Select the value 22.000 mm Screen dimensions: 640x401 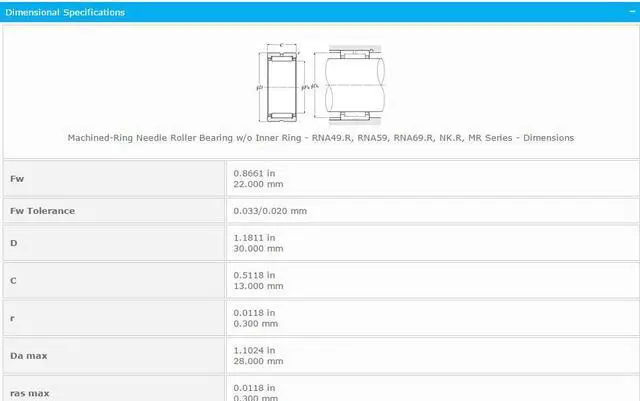258,184
